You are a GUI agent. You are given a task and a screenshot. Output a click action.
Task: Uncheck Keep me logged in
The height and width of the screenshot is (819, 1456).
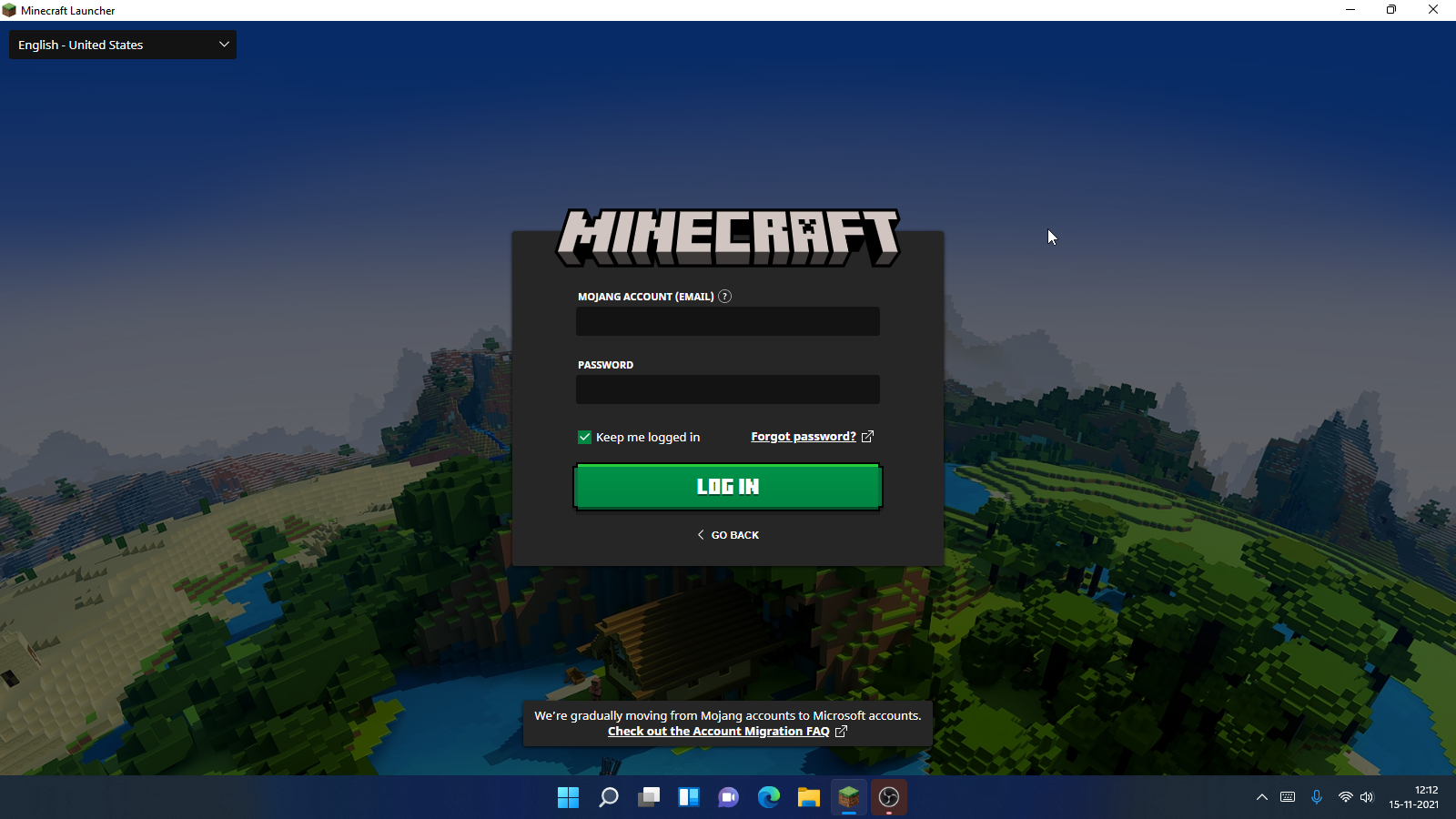coord(584,438)
